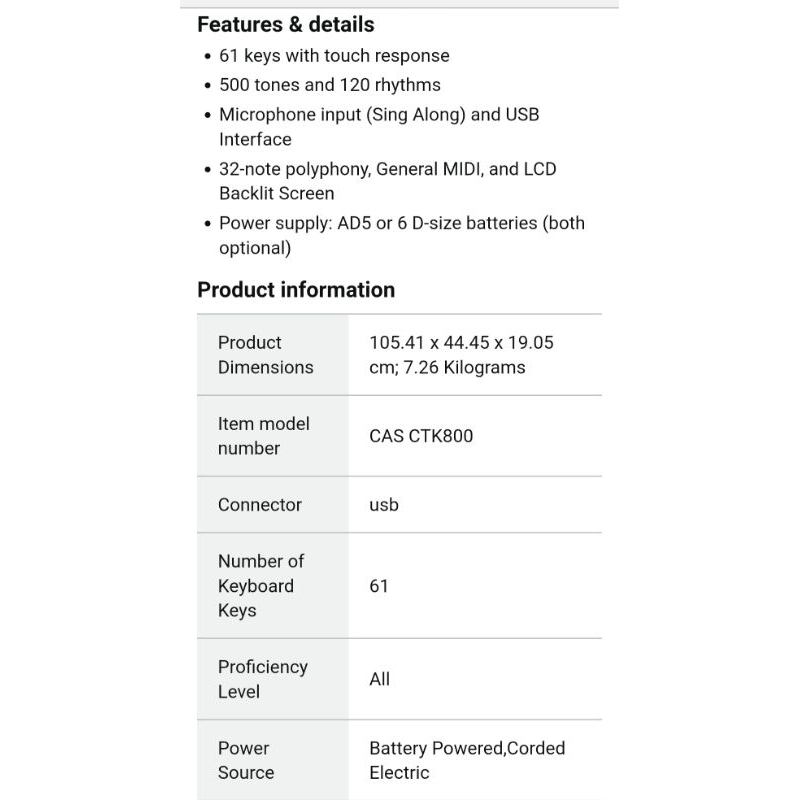Select the "Product Dimensions" label cell

[x=266, y=355]
